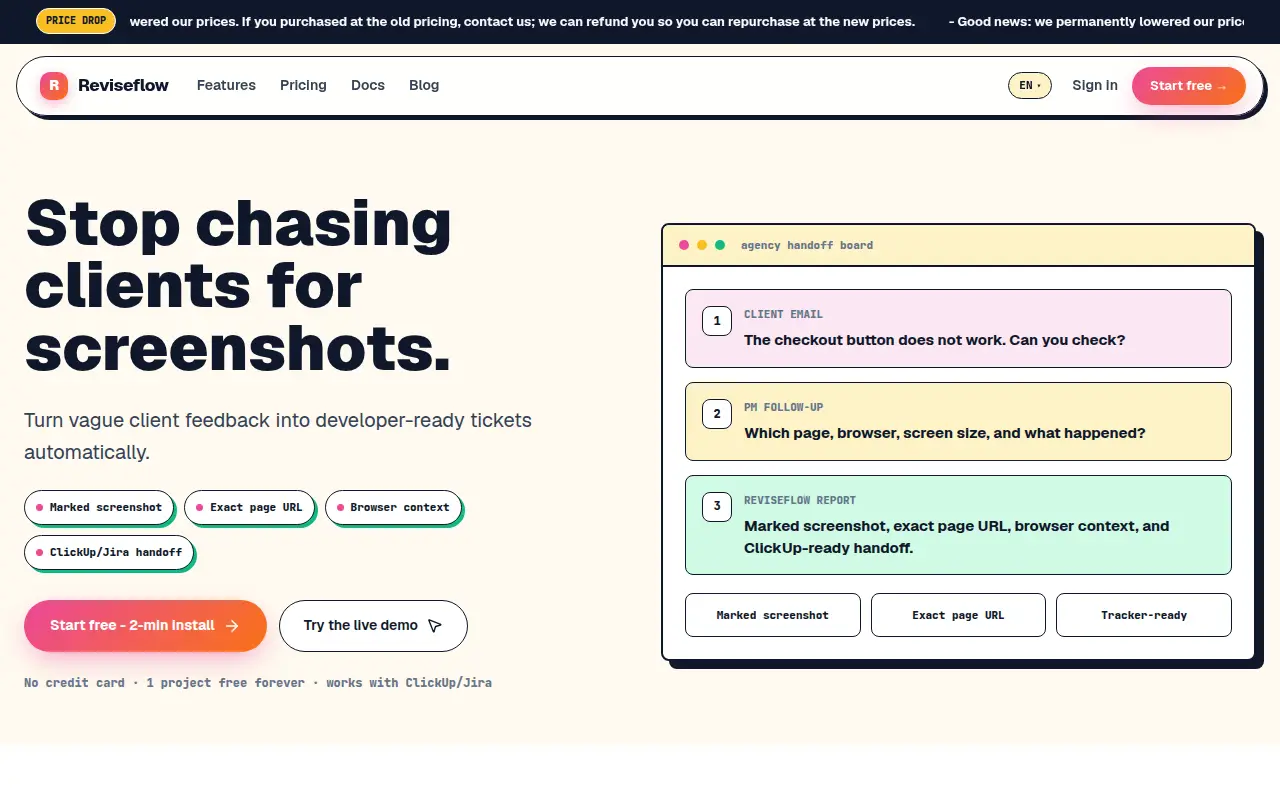Visit the Blog from the navbar
The width and height of the screenshot is (1280, 800).
point(424,86)
